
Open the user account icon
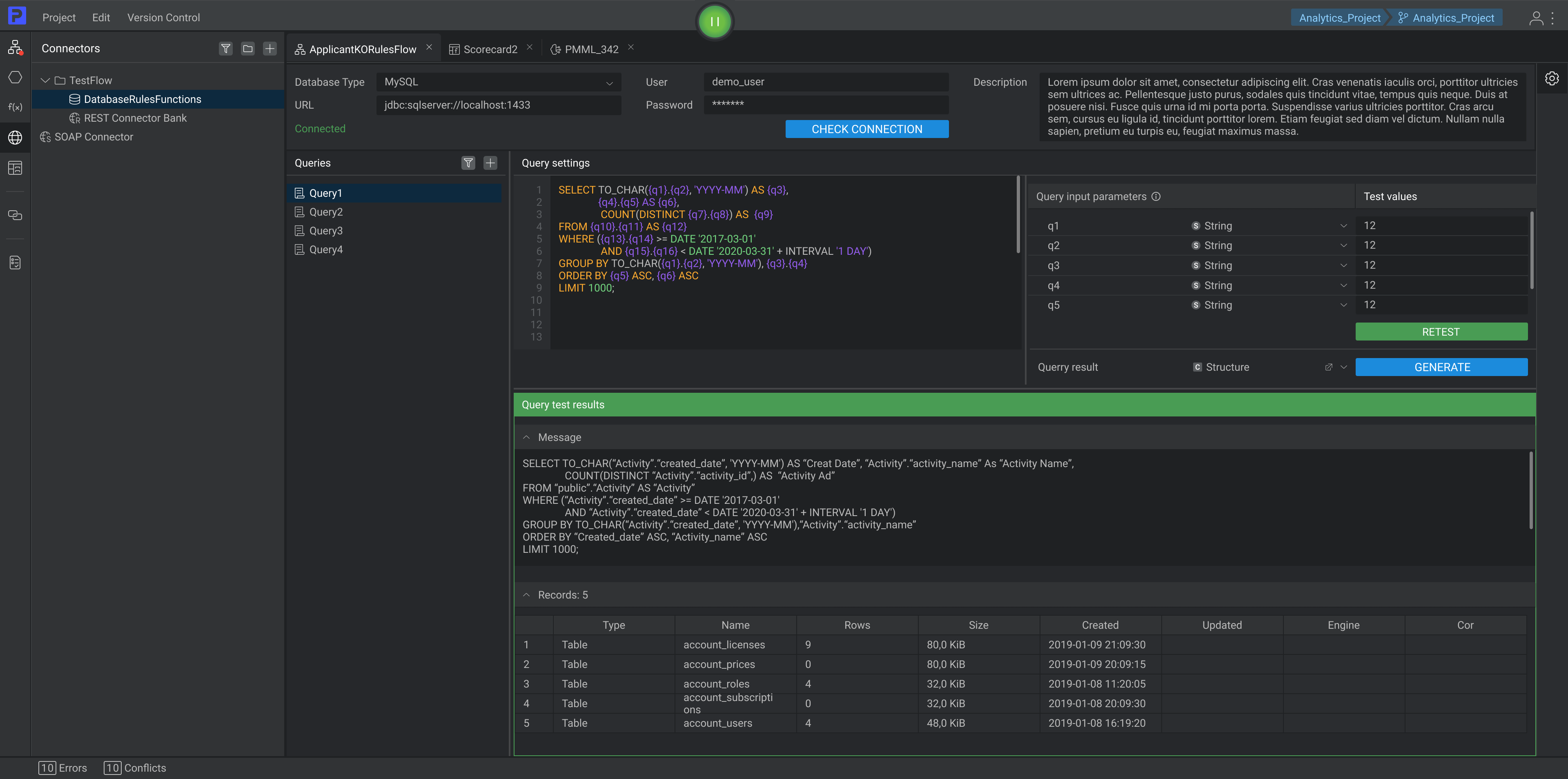[1536, 18]
